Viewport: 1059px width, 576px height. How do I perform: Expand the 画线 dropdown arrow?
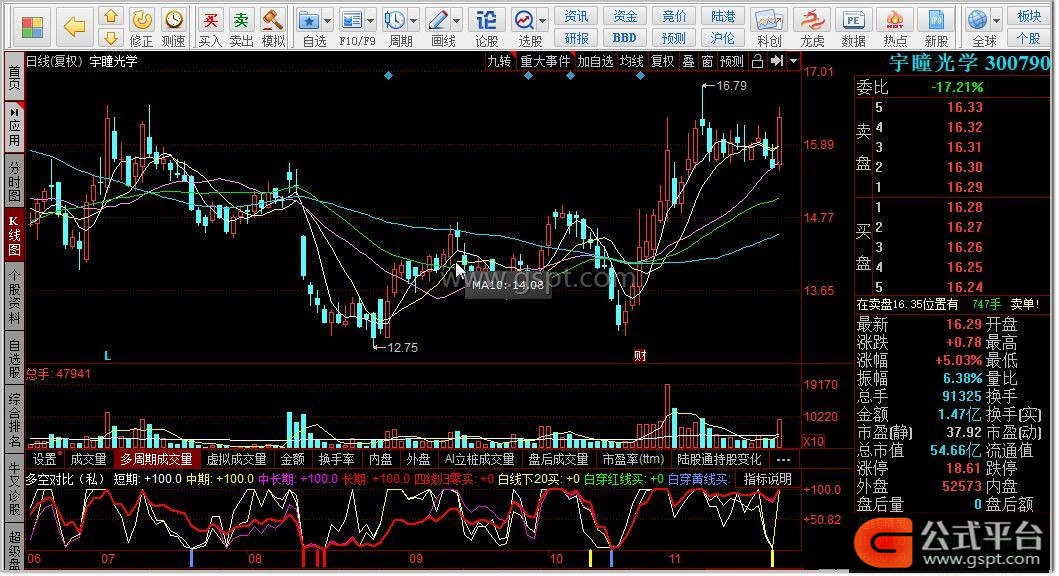coord(456,21)
